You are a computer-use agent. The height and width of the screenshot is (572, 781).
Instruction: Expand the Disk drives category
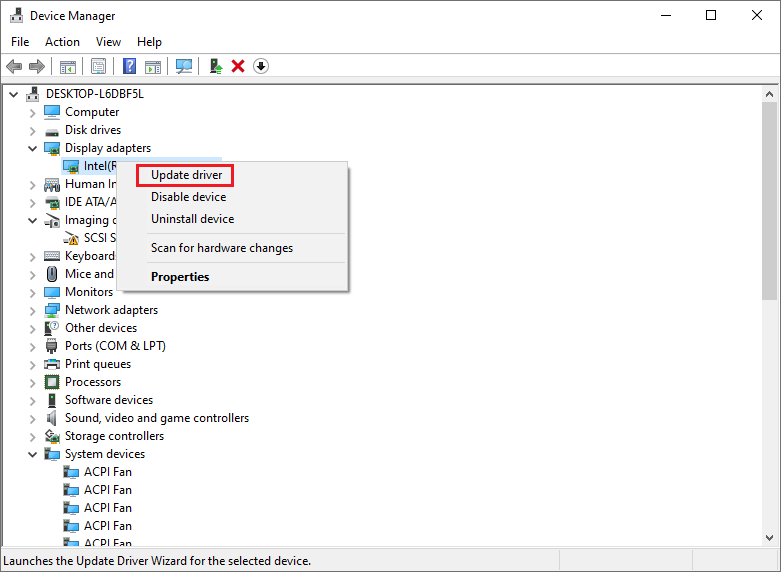pyautogui.click(x=33, y=131)
